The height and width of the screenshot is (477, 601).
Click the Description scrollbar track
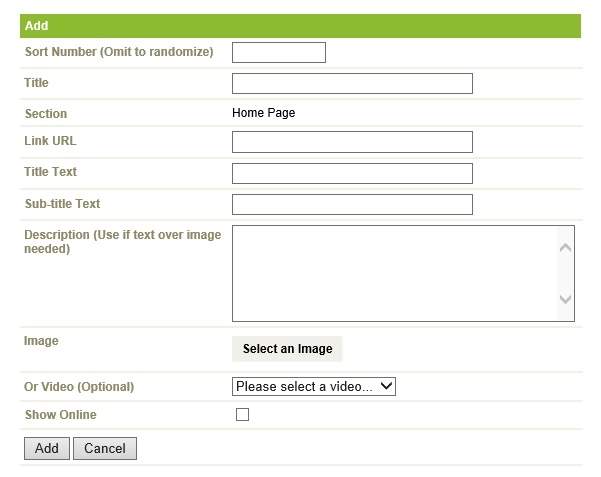565,273
